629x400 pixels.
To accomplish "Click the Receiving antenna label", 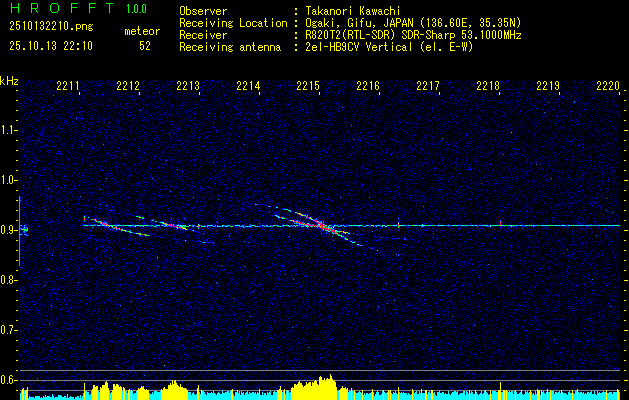I will pyautogui.click(x=230, y=47).
